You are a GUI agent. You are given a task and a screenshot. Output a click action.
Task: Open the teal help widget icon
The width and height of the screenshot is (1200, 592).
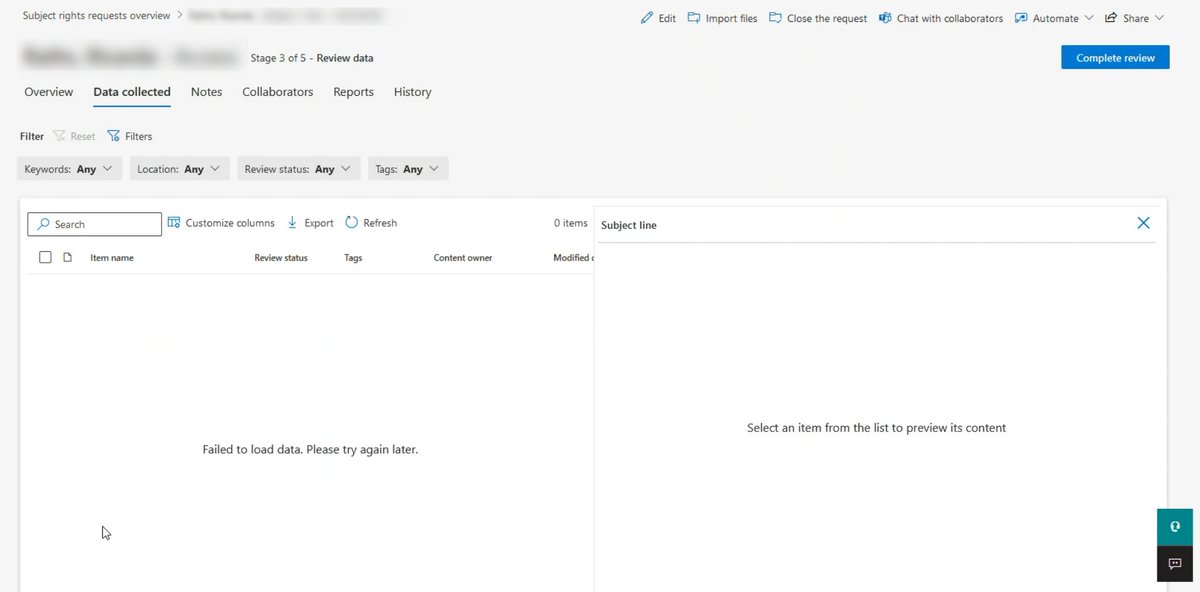pyautogui.click(x=1176, y=527)
